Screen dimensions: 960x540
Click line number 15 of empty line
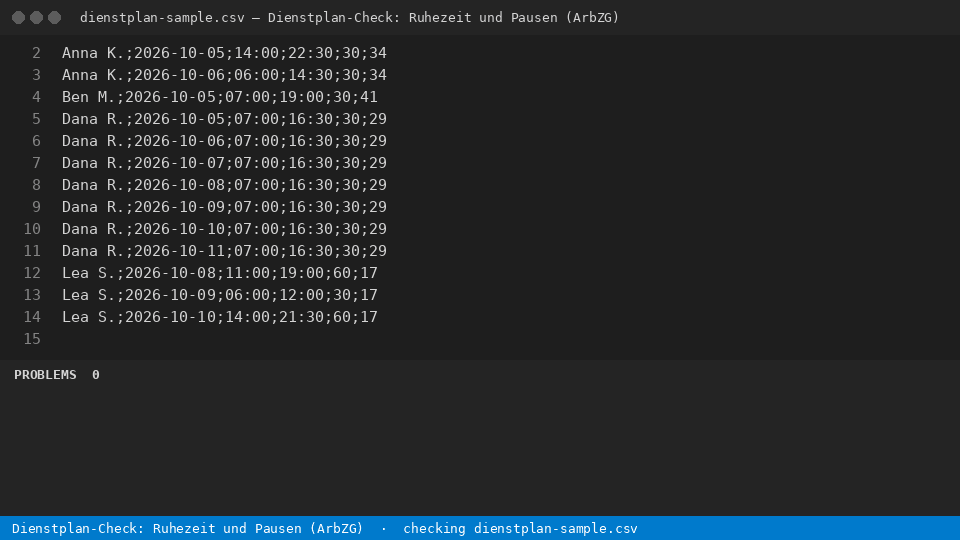point(32,339)
